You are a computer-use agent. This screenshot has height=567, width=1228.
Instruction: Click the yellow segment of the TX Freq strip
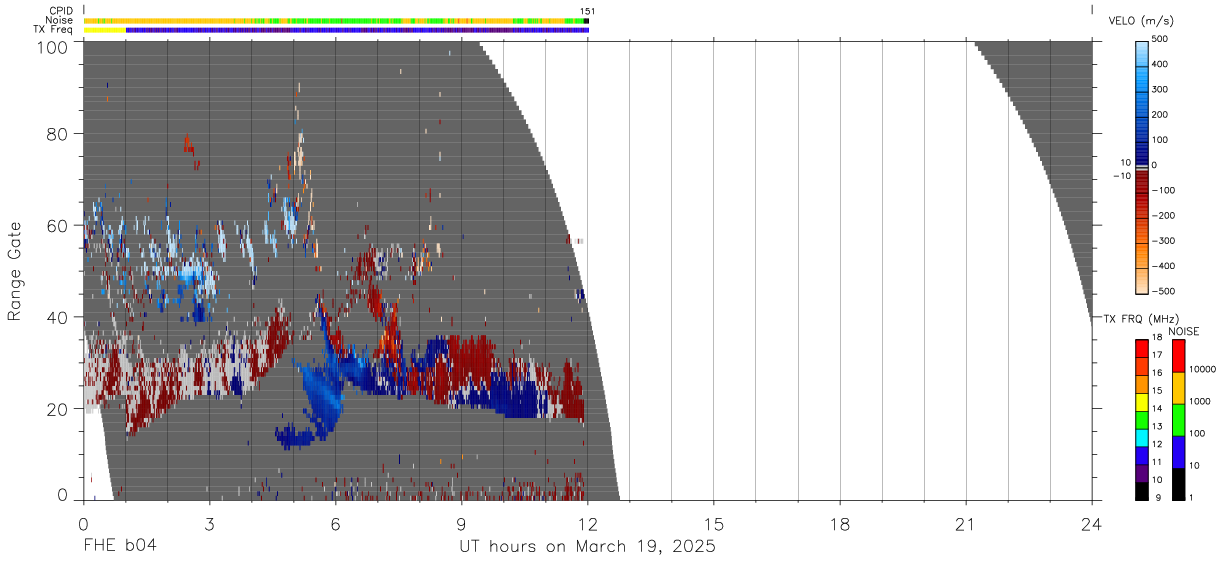(x=104, y=30)
